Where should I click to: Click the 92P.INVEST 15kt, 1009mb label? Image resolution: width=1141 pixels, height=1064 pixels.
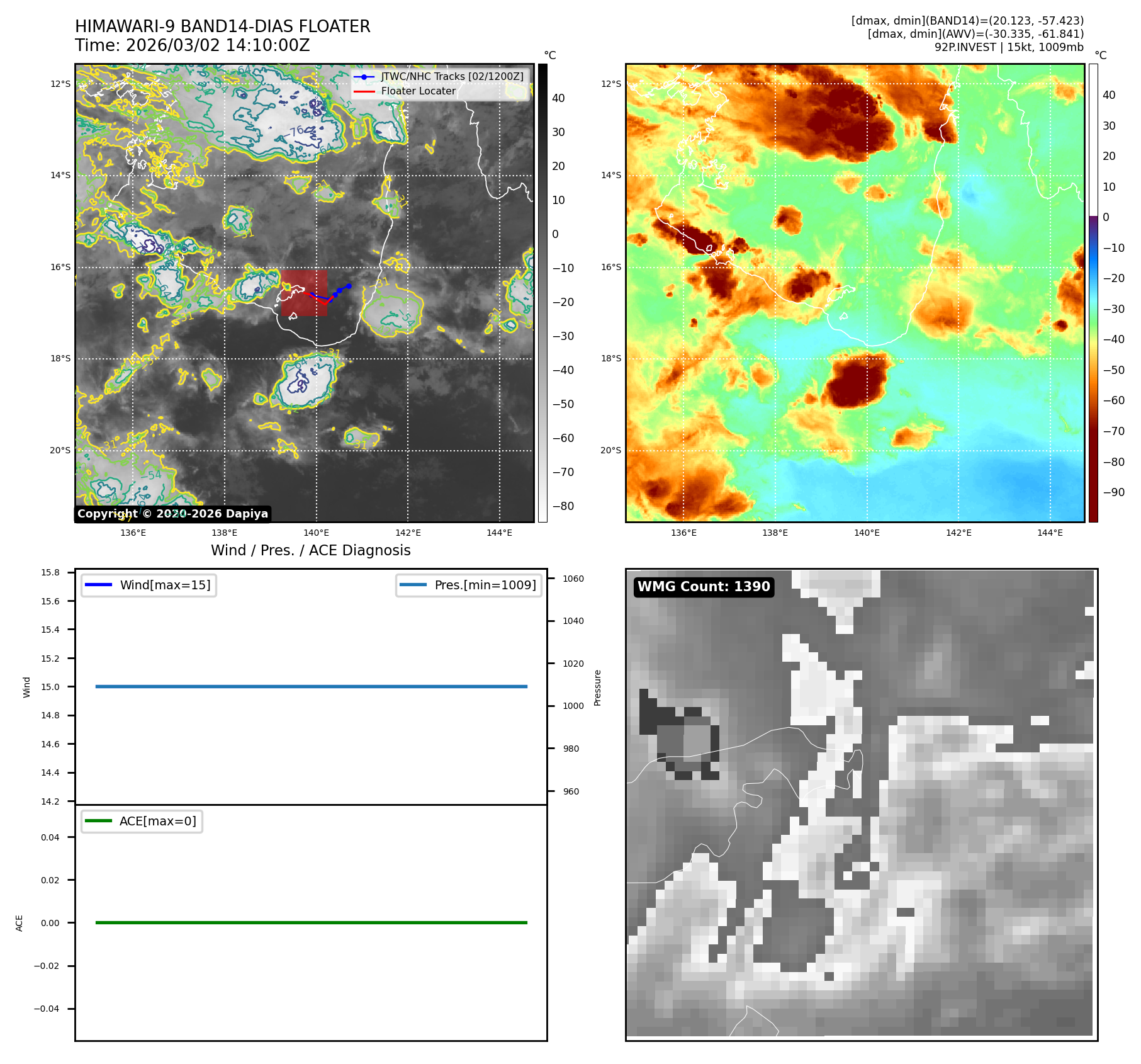pyautogui.click(x=1008, y=47)
